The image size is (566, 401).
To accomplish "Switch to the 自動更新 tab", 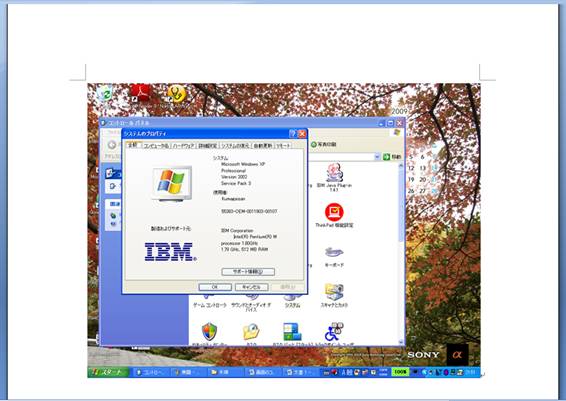I will tap(263, 146).
